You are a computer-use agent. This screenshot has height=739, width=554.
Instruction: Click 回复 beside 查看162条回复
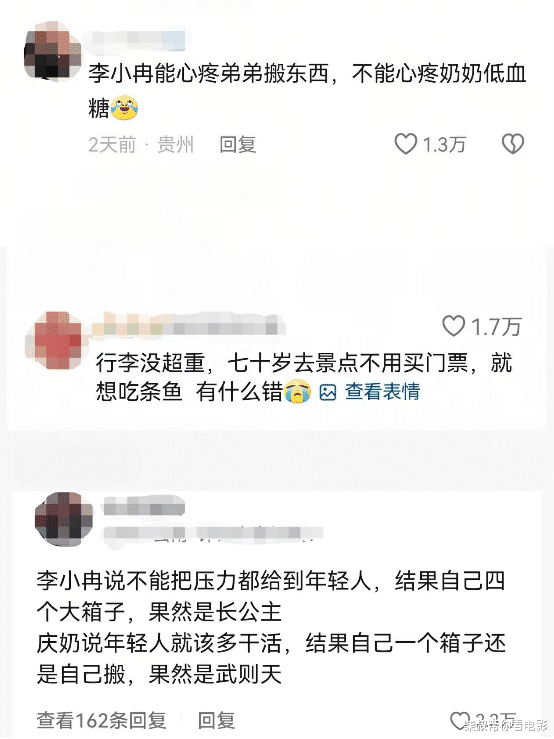click(x=216, y=721)
